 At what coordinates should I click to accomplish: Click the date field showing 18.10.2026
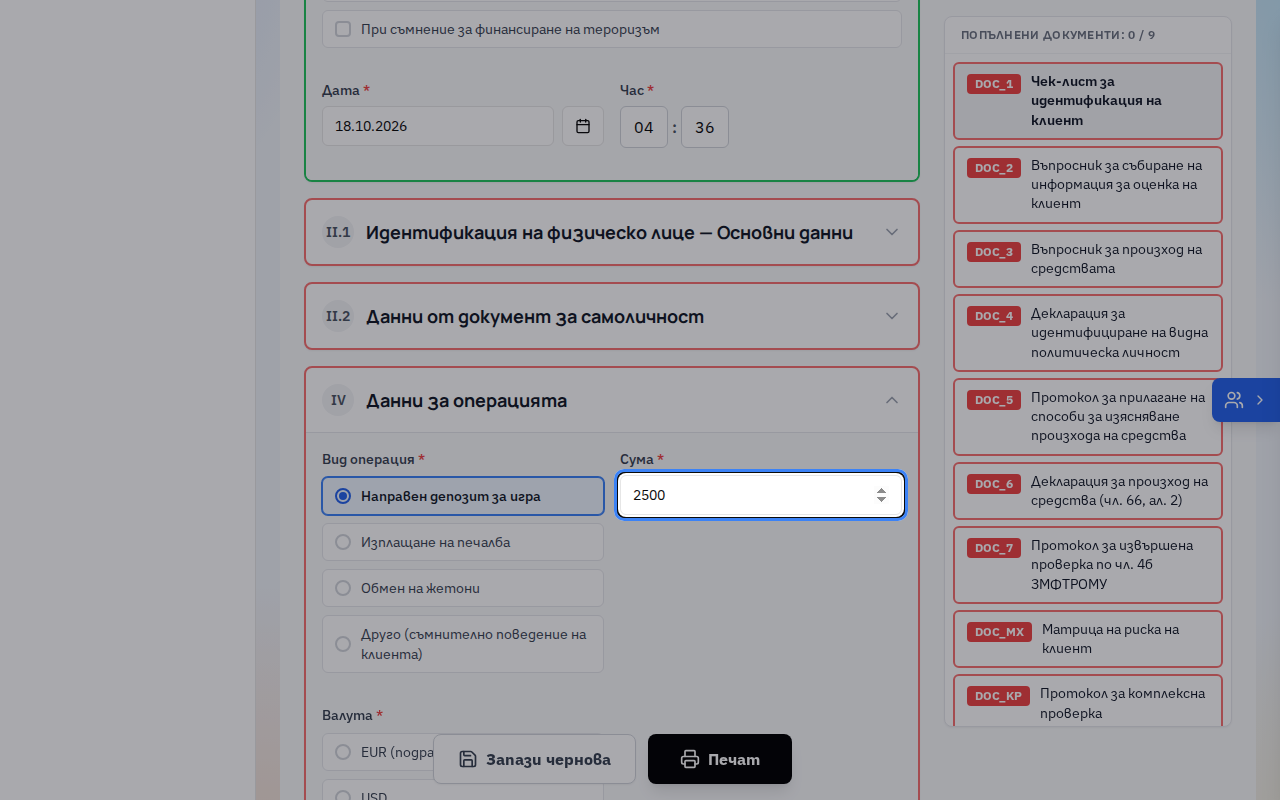(x=438, y=126)
